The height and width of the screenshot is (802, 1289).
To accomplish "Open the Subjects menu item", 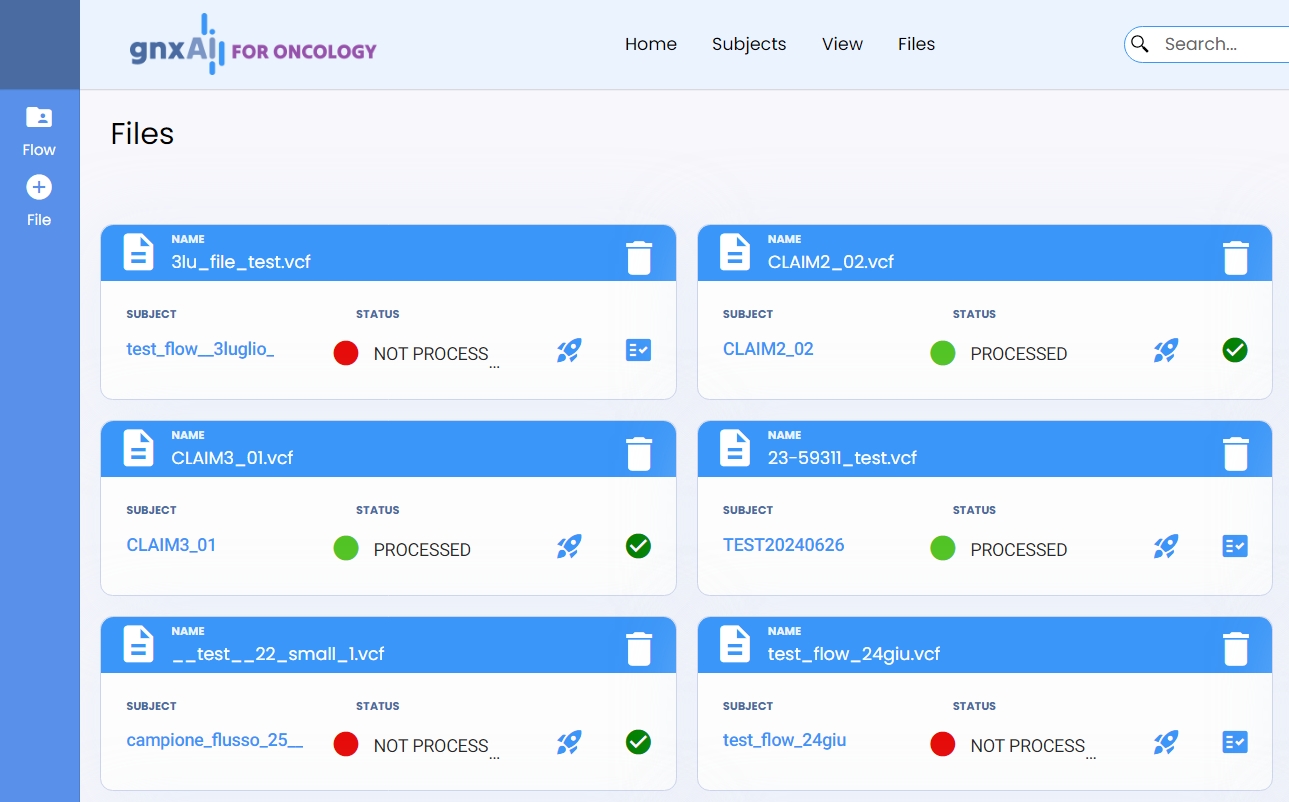I will click(x=748, y=44).
